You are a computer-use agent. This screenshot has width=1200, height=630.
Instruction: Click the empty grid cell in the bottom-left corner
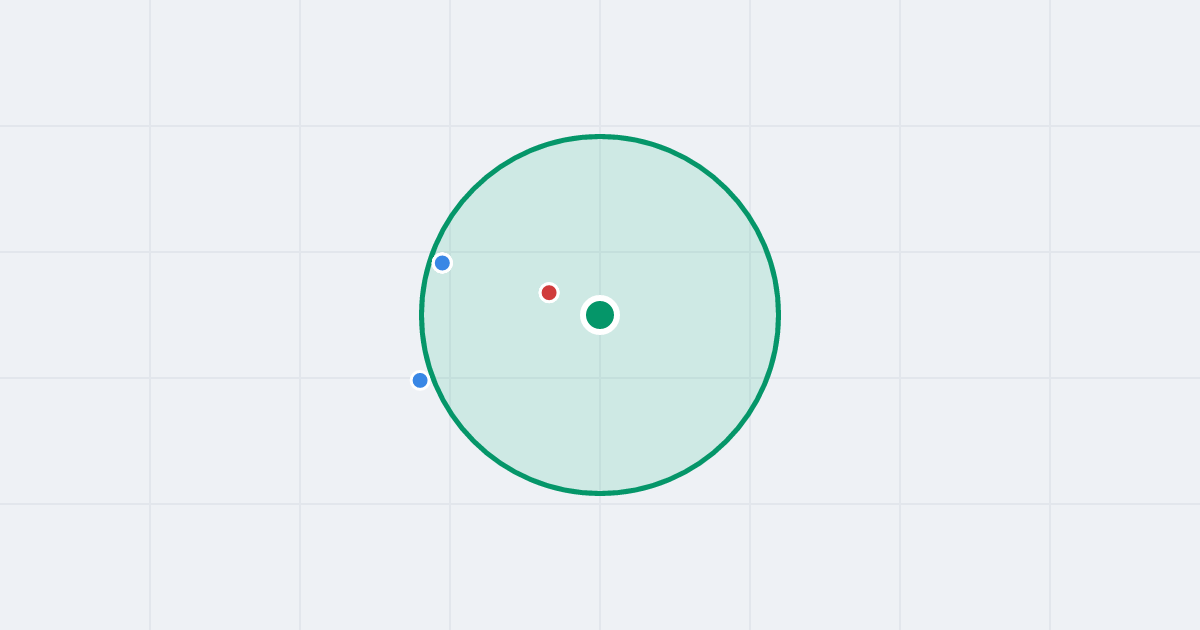pyautogui.click(x=75, y=567)
